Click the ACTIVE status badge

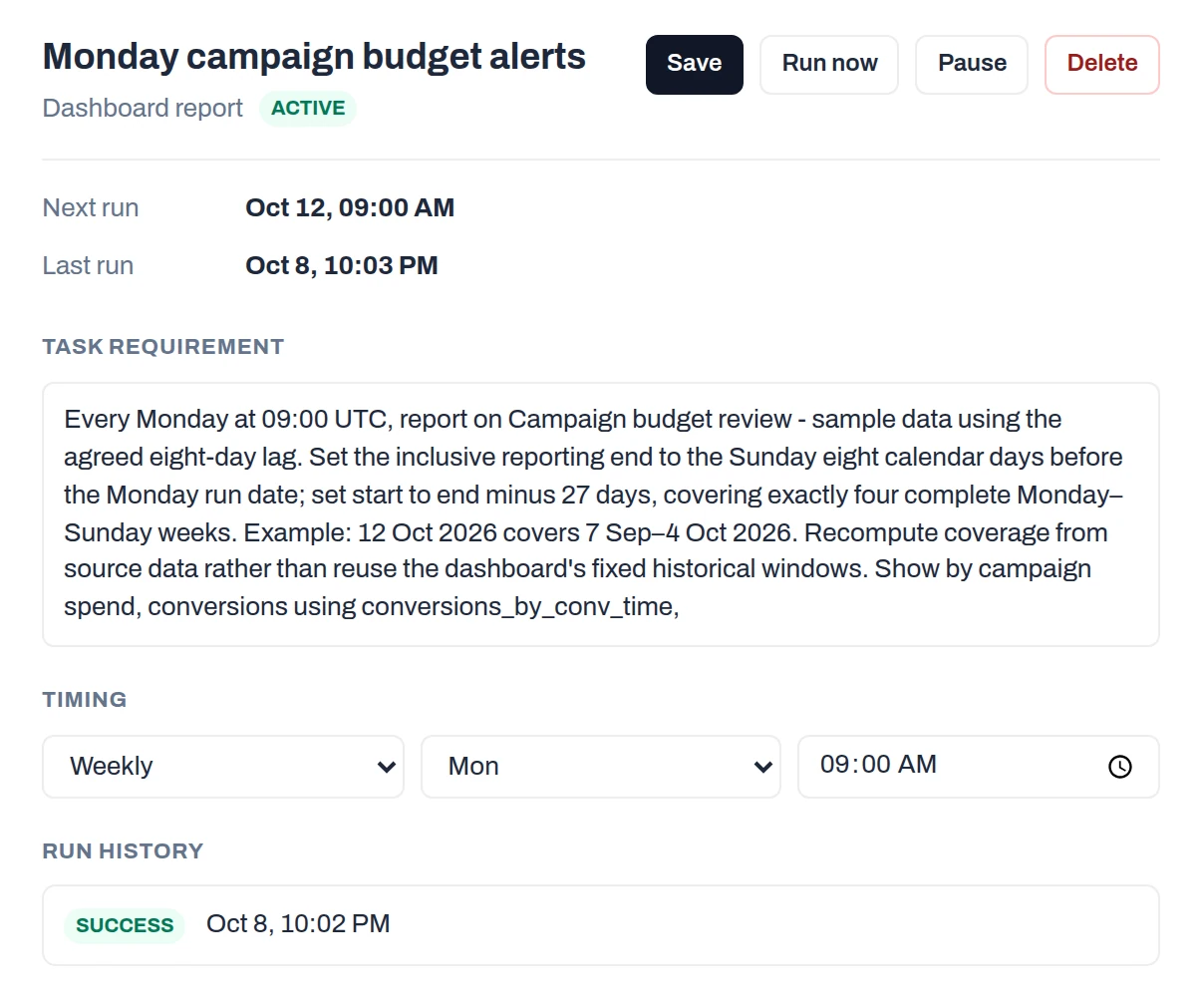(308, 109)
